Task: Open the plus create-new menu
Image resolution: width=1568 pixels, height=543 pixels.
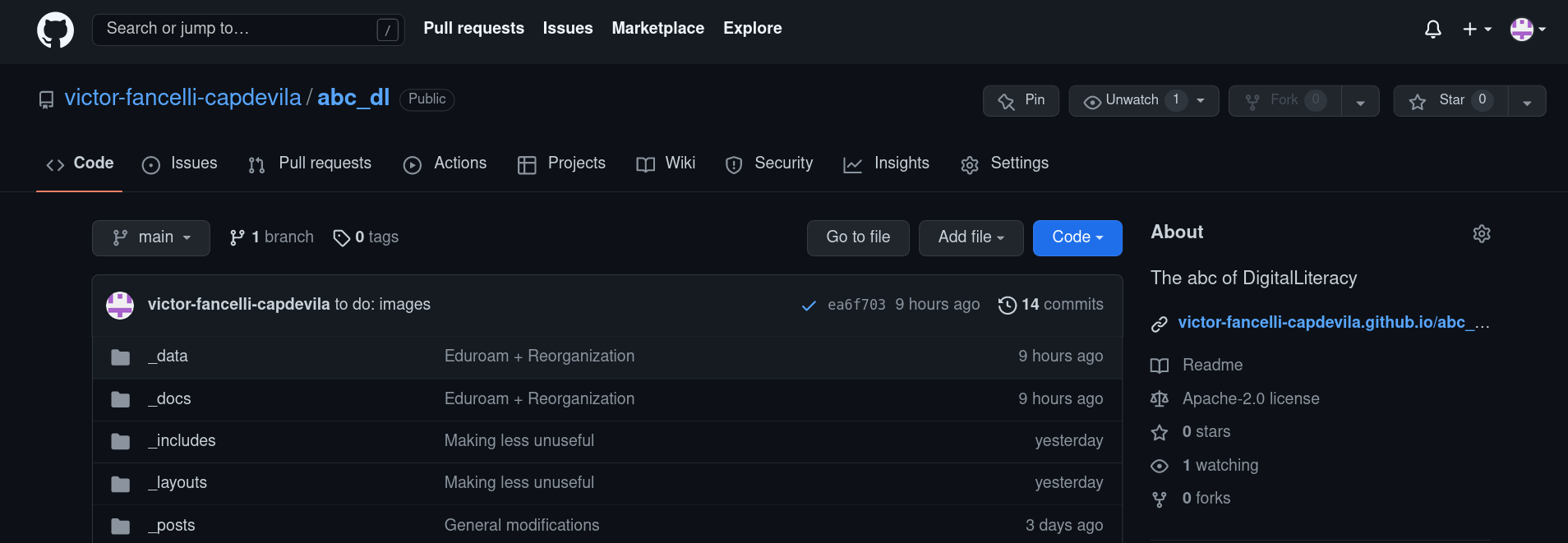Action: (1477, 30)
